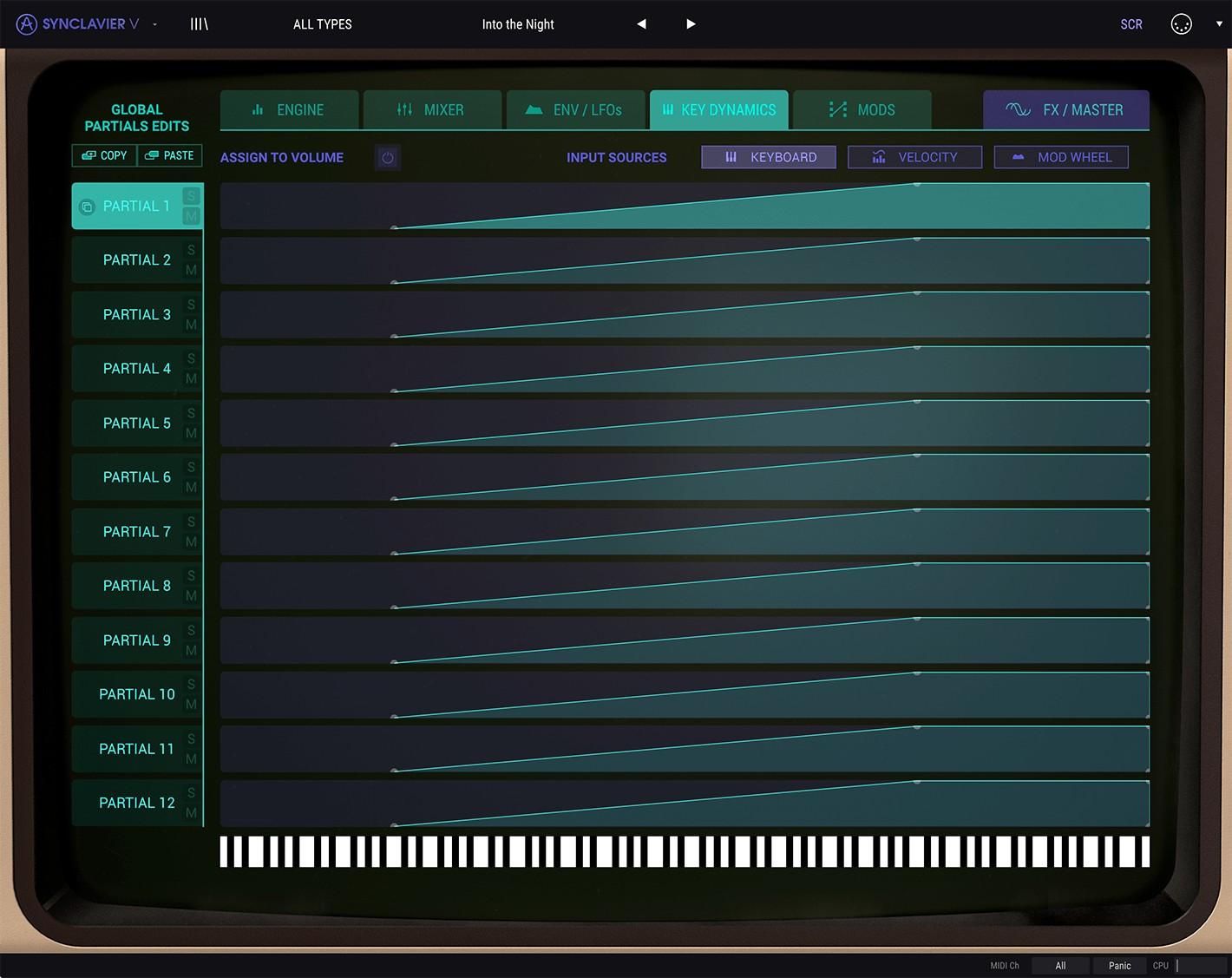Open the dropdown arrow at top right corner
This screenshot has height=978, width=1232.
(x=1221, y=24)
